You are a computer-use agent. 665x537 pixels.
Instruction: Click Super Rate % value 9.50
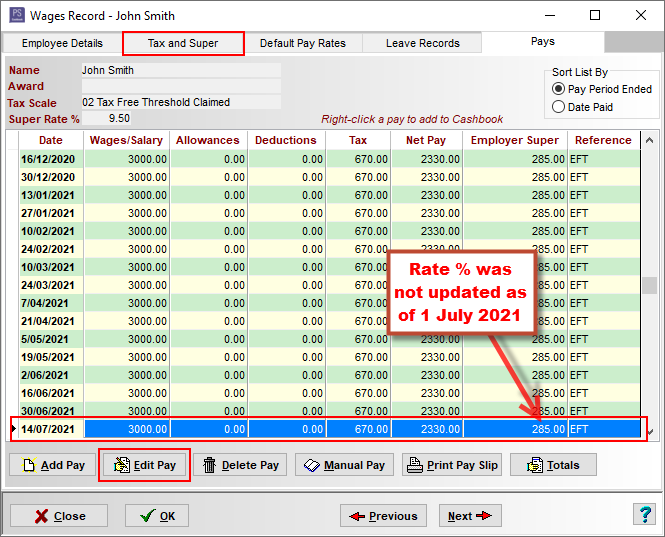106,118
